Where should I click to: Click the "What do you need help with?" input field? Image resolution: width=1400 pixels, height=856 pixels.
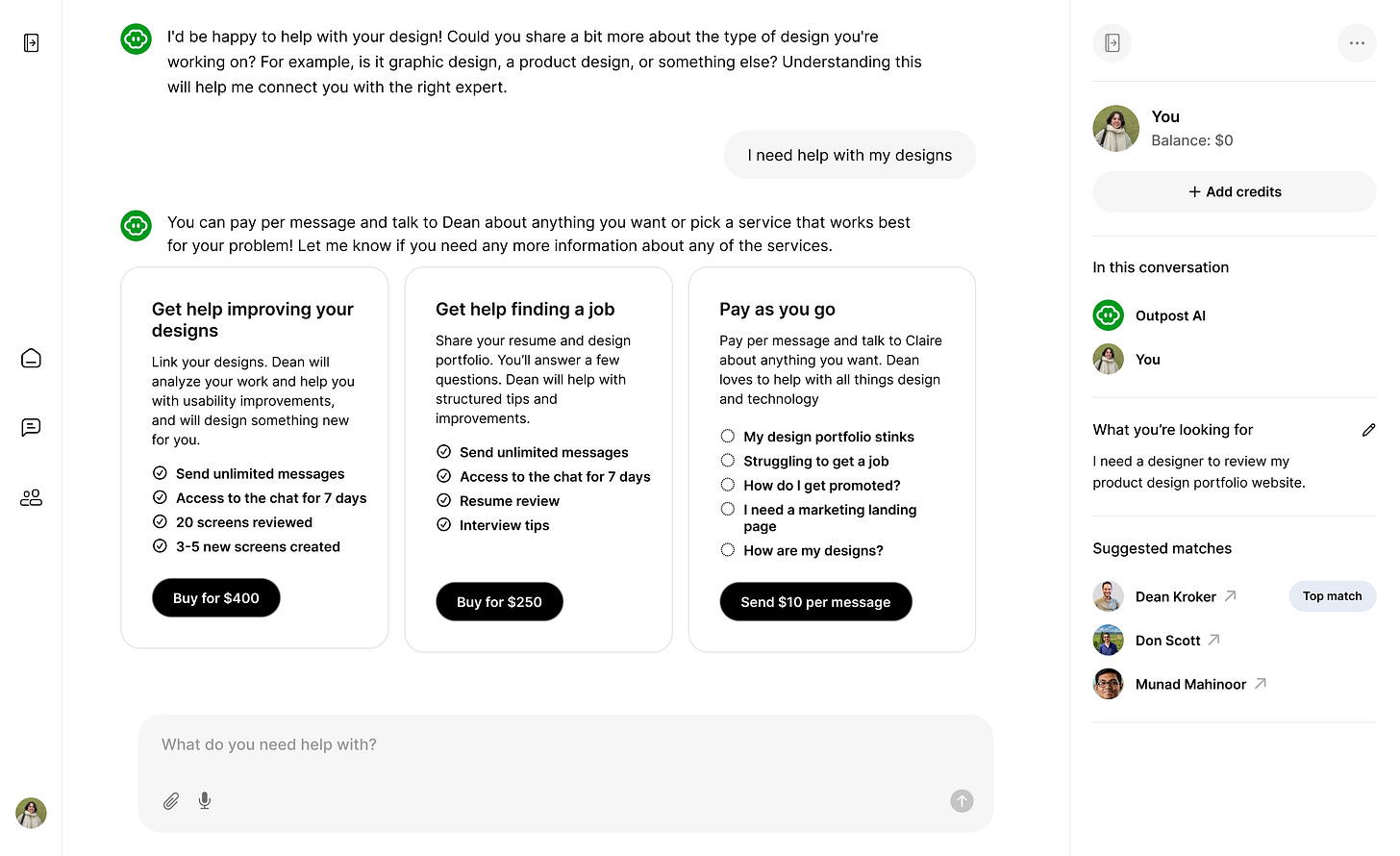point(565,744)
